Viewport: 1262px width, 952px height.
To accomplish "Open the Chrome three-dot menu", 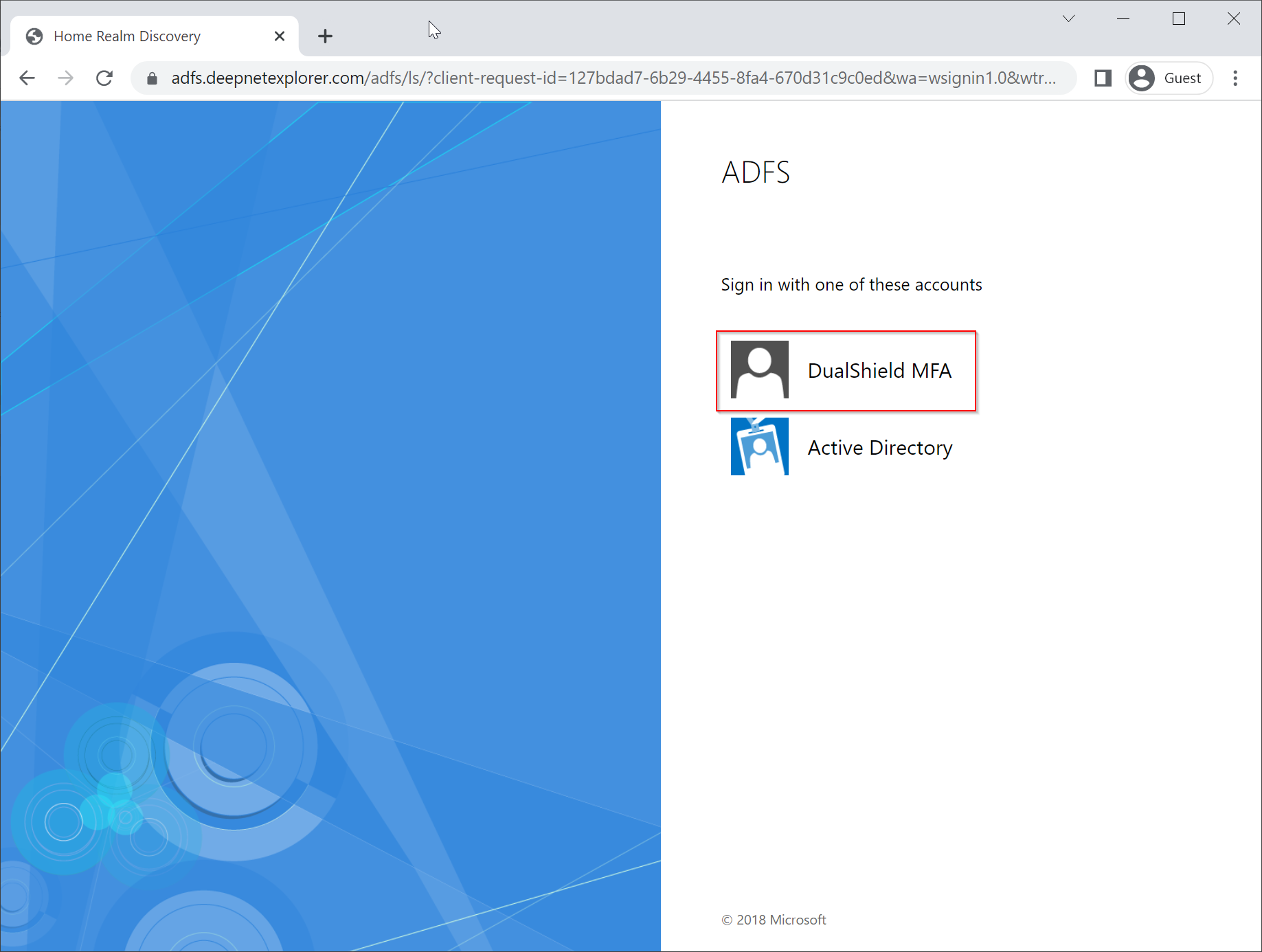I will 1235,78.
